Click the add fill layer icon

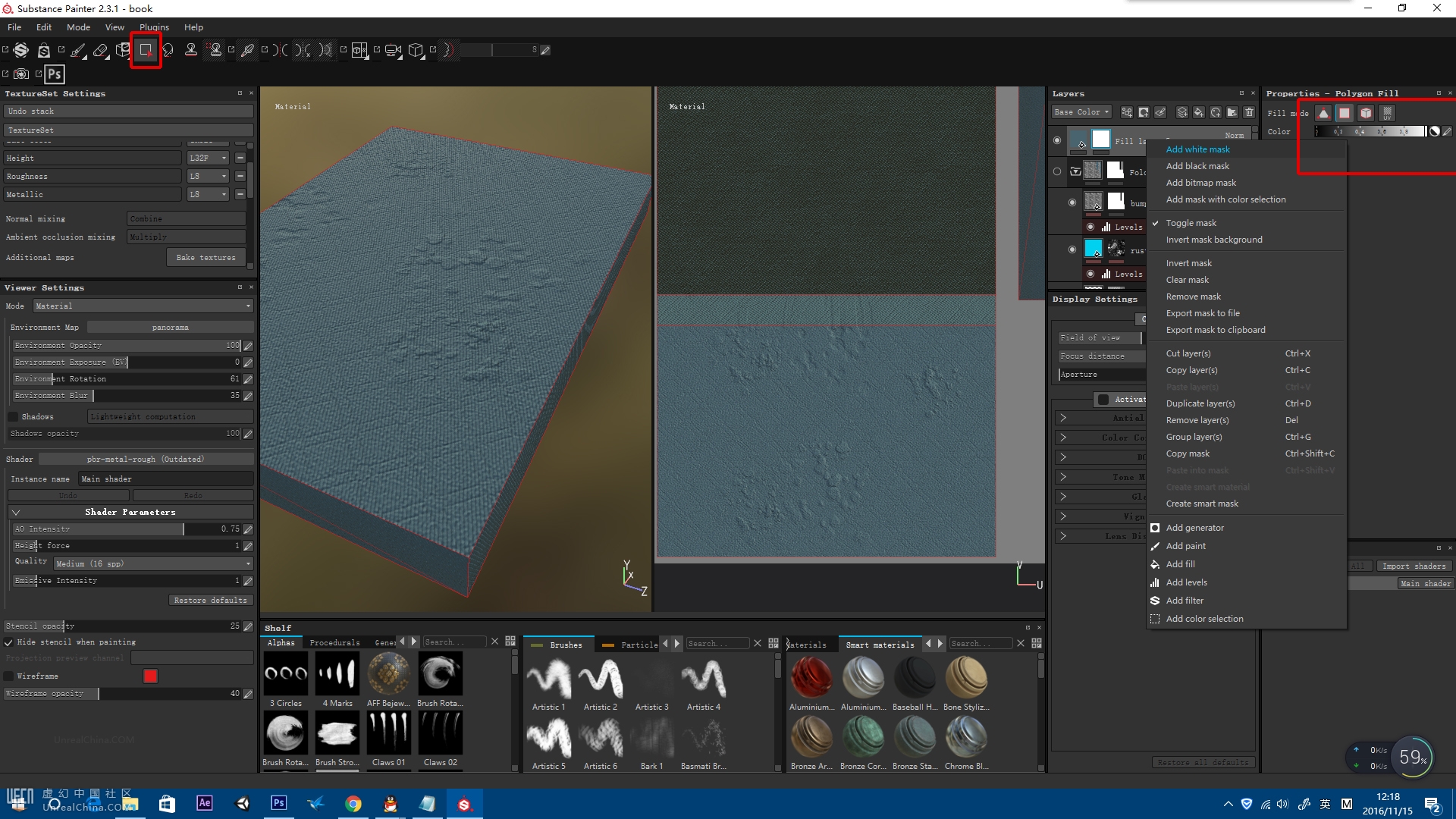1199,112
